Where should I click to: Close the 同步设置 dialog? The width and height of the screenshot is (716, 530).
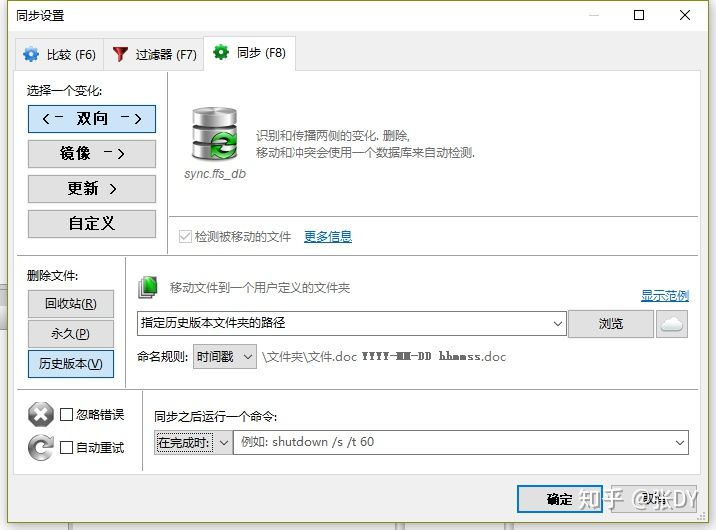(684, 15)
